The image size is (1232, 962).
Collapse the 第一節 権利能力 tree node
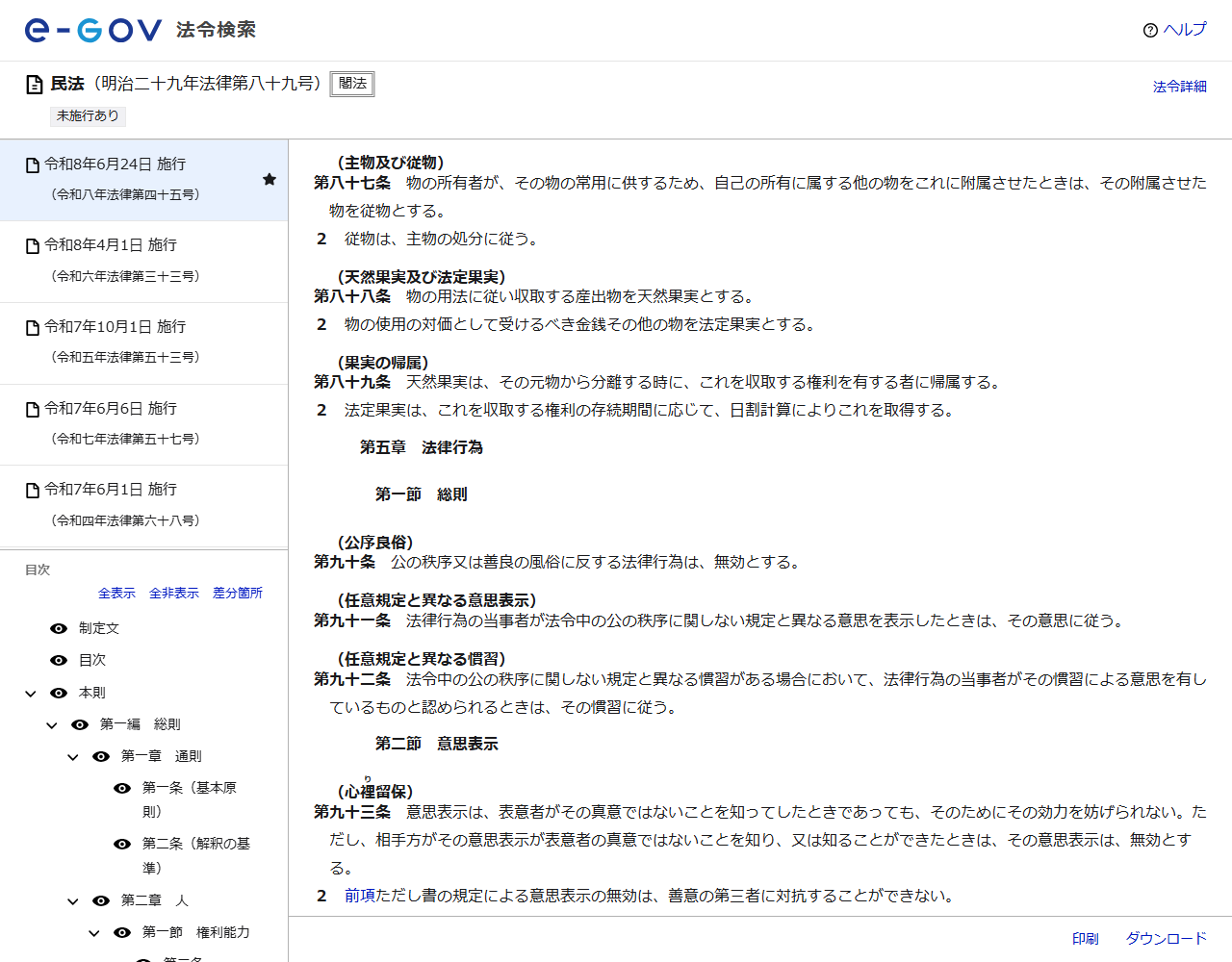(x=94, y=933)
